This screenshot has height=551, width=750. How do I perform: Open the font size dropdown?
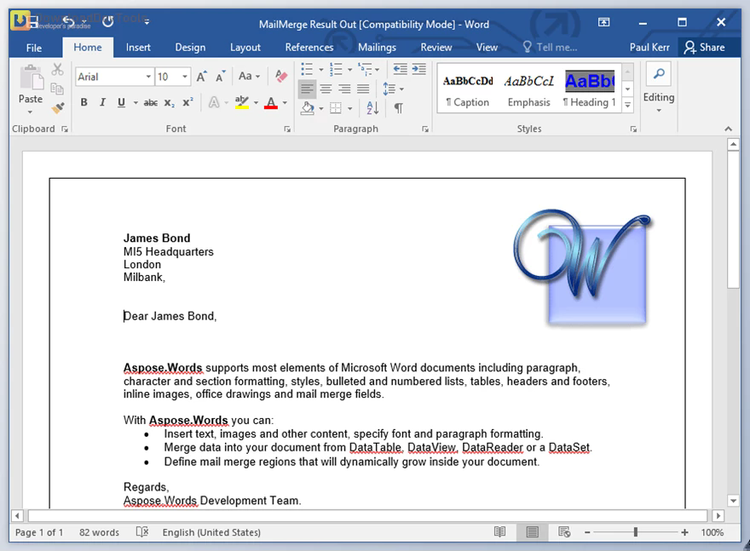(185, 77)
